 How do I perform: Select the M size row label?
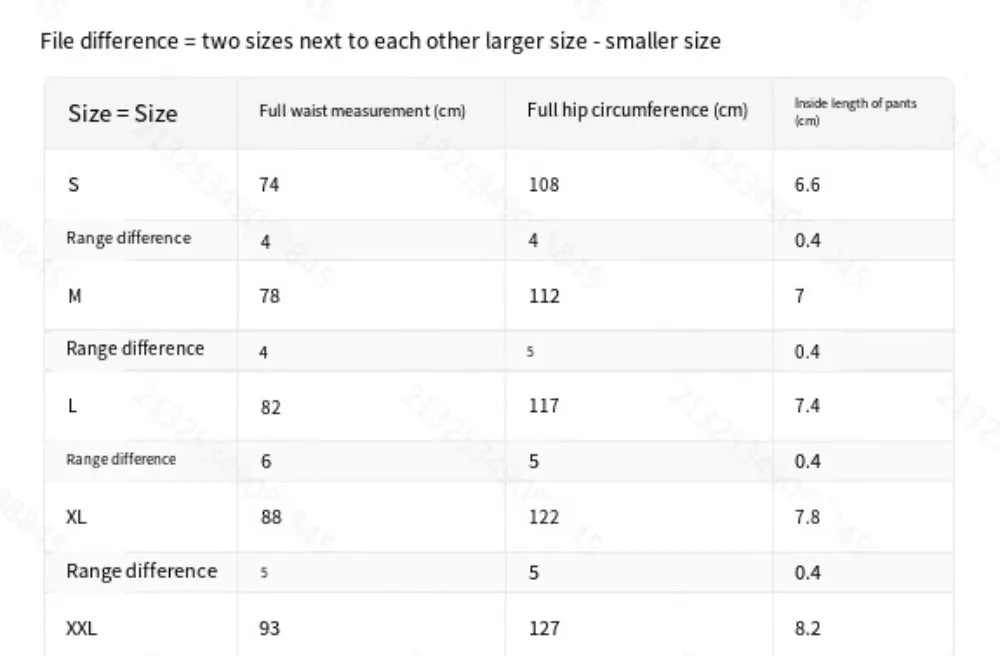coord(75,296)
